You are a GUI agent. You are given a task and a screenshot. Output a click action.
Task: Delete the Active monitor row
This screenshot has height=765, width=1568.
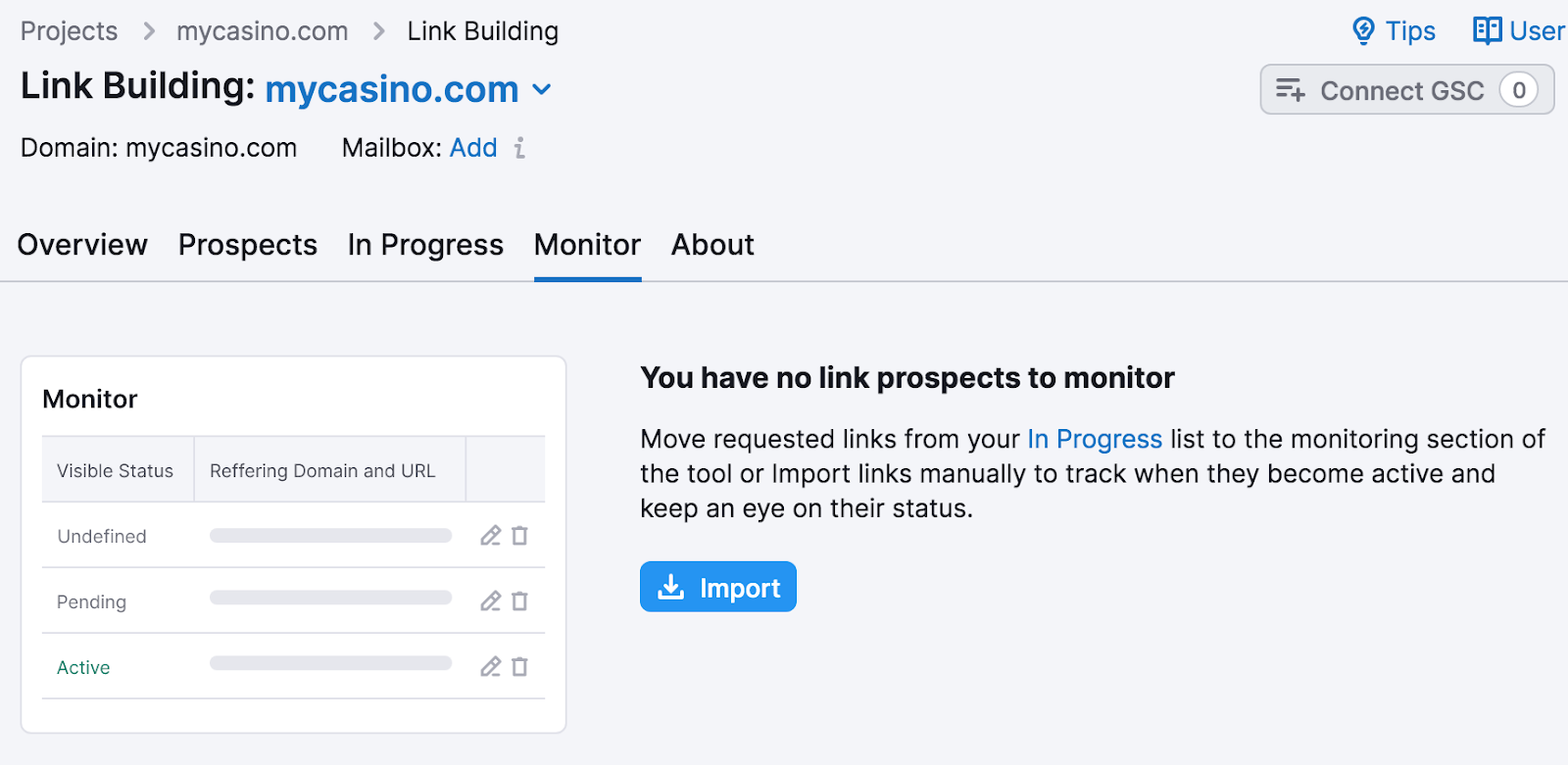(520, 666)
